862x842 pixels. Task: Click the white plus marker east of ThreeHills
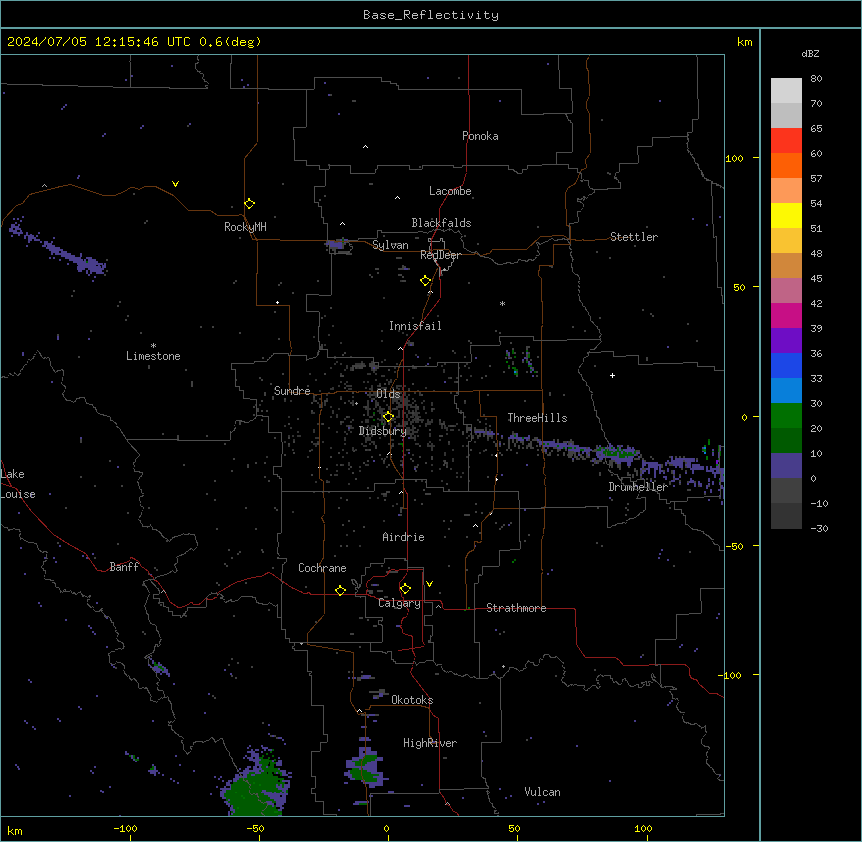[x=612, y=375]
